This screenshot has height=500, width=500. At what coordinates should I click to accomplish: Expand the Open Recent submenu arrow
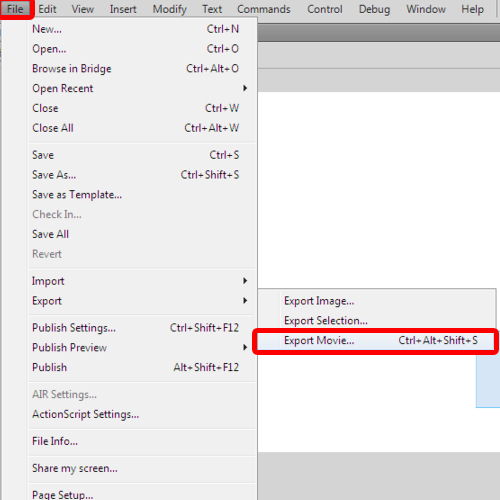pos(245,88)
